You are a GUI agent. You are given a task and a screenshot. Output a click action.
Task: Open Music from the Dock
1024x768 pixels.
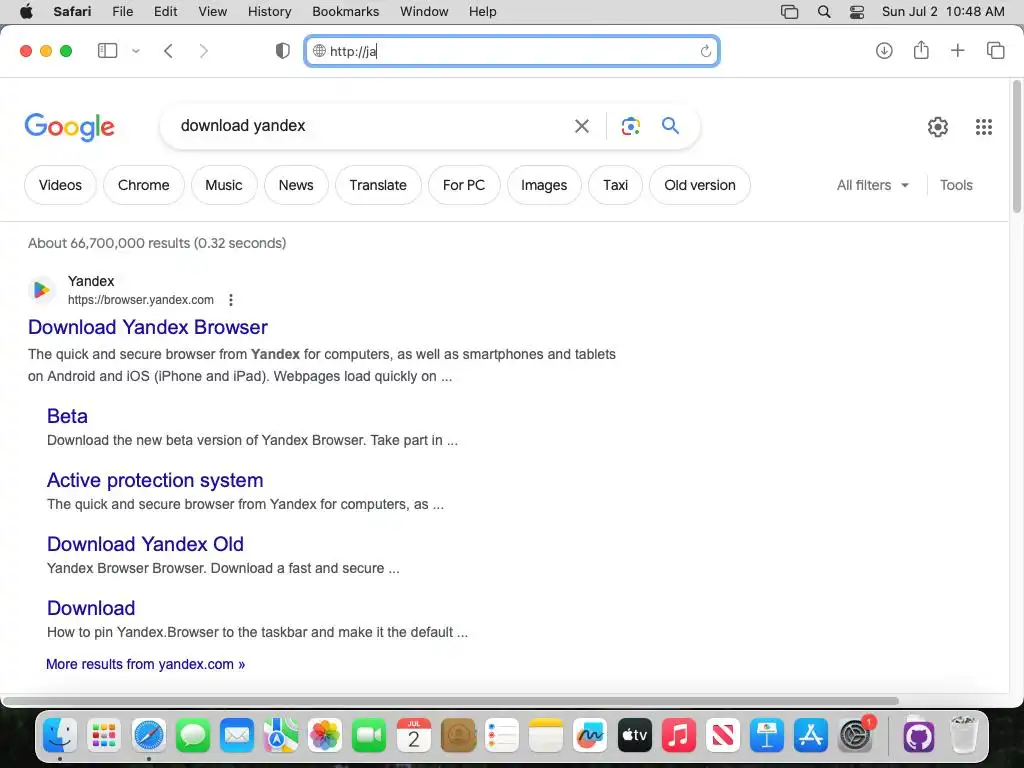(679, 735)
